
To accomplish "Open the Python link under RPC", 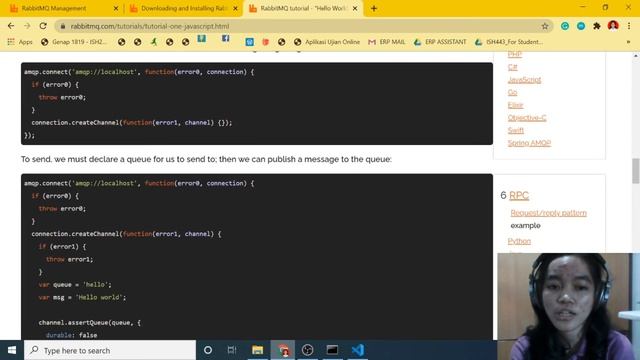I will 519,241.
